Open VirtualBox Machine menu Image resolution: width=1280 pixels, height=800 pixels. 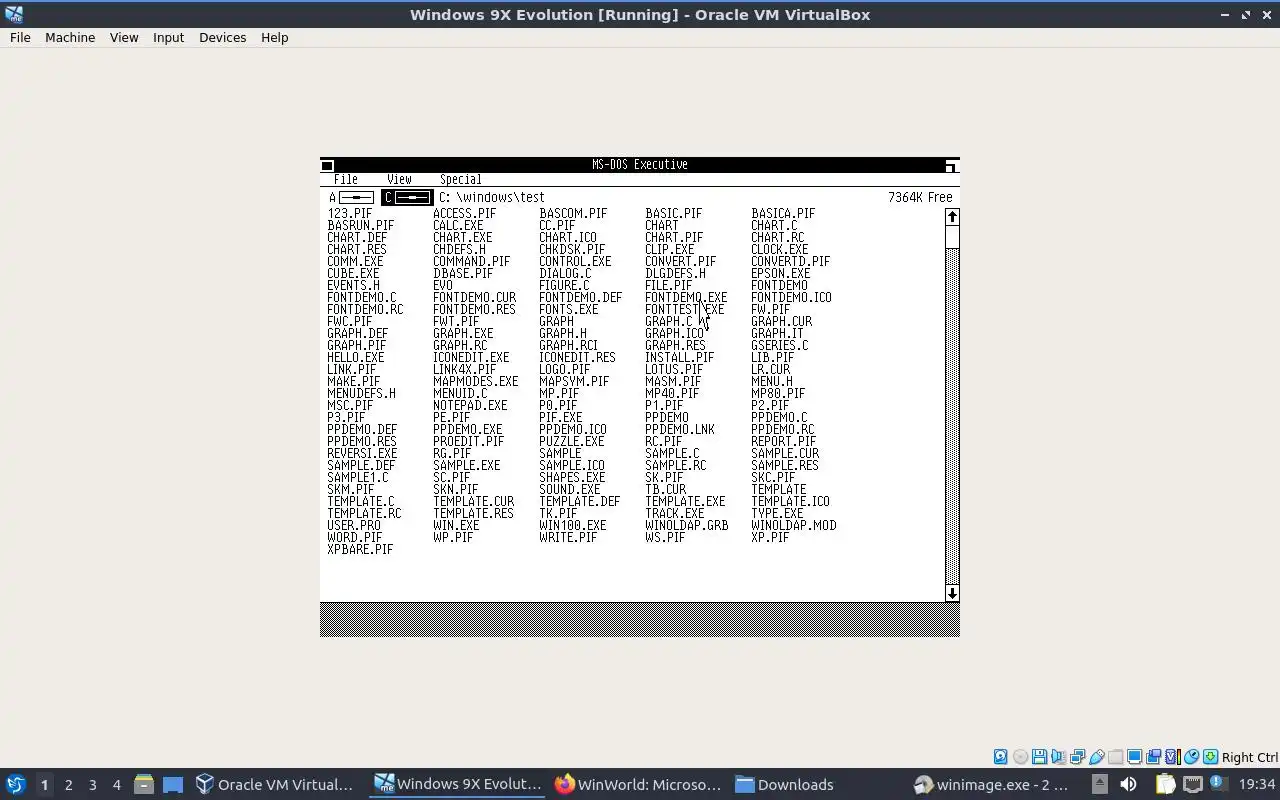click(x=70, y=37)
